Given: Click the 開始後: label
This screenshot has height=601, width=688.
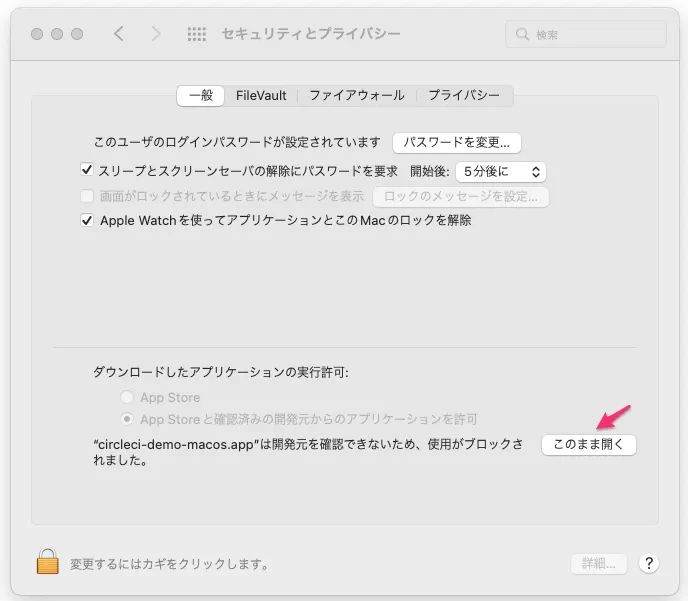Looking at the screenshot, I should coord(430,171).
